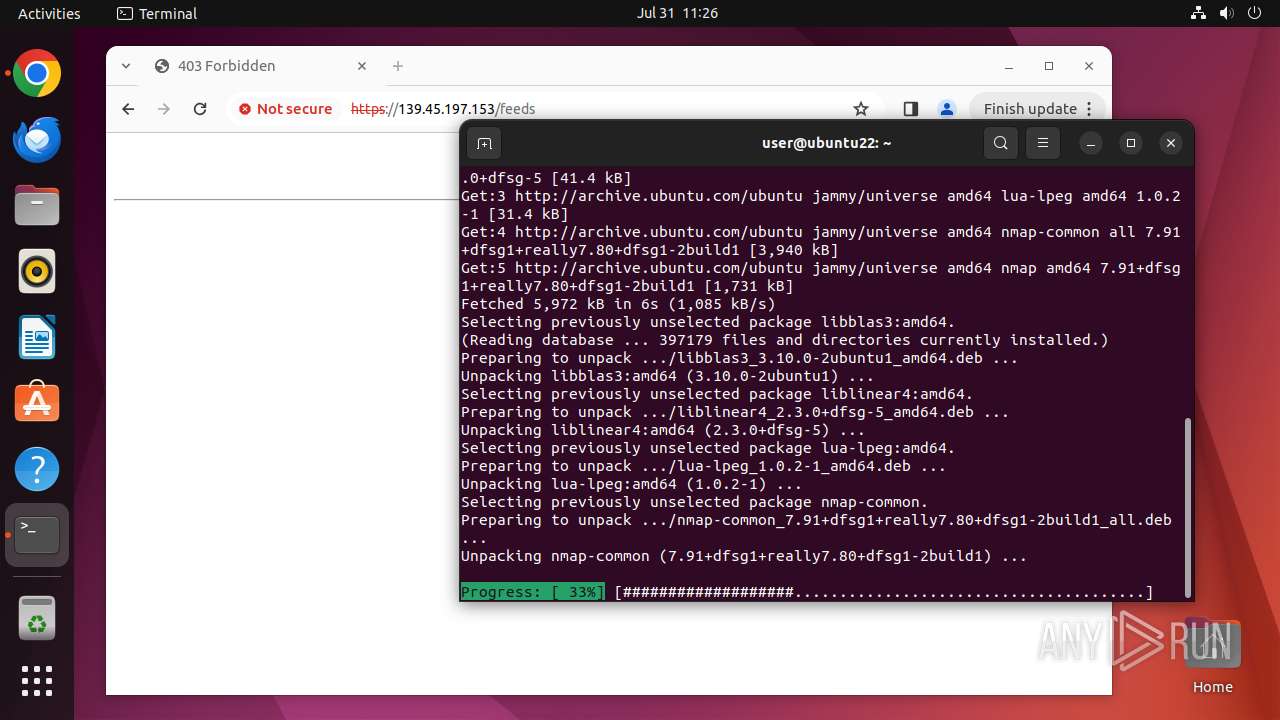Open terminal hamburger menu
Screen dimensions: 1280x720
point(1043,143)
